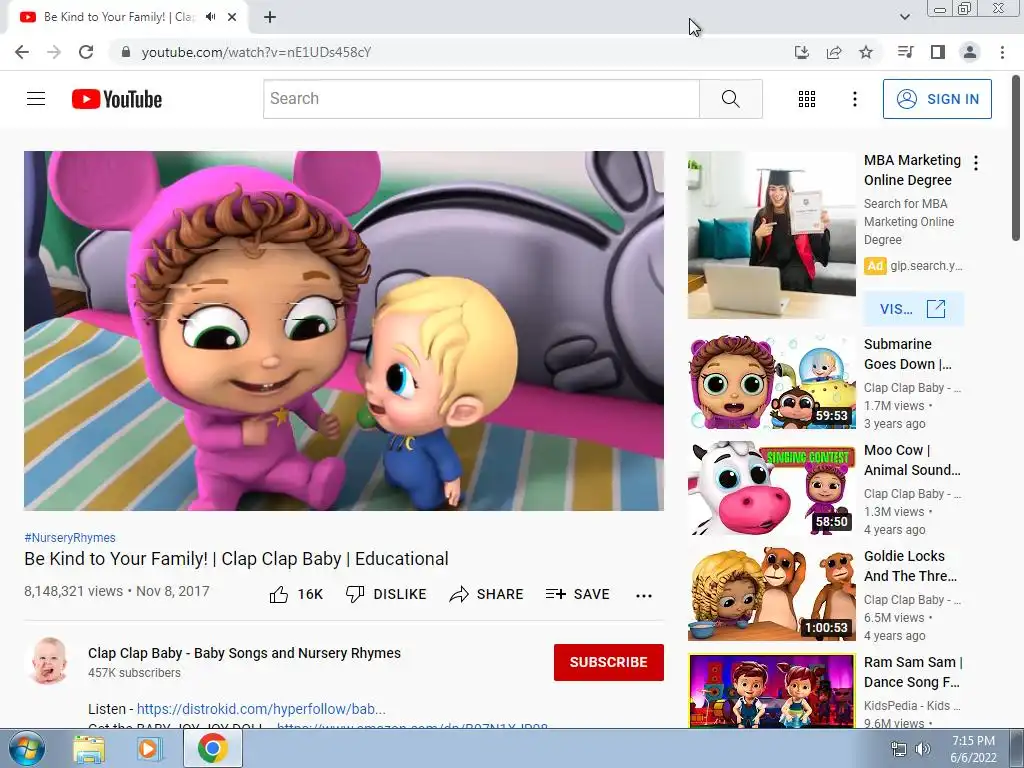Subscribe to Clap Clap Baby channel

tap(609, 662)
